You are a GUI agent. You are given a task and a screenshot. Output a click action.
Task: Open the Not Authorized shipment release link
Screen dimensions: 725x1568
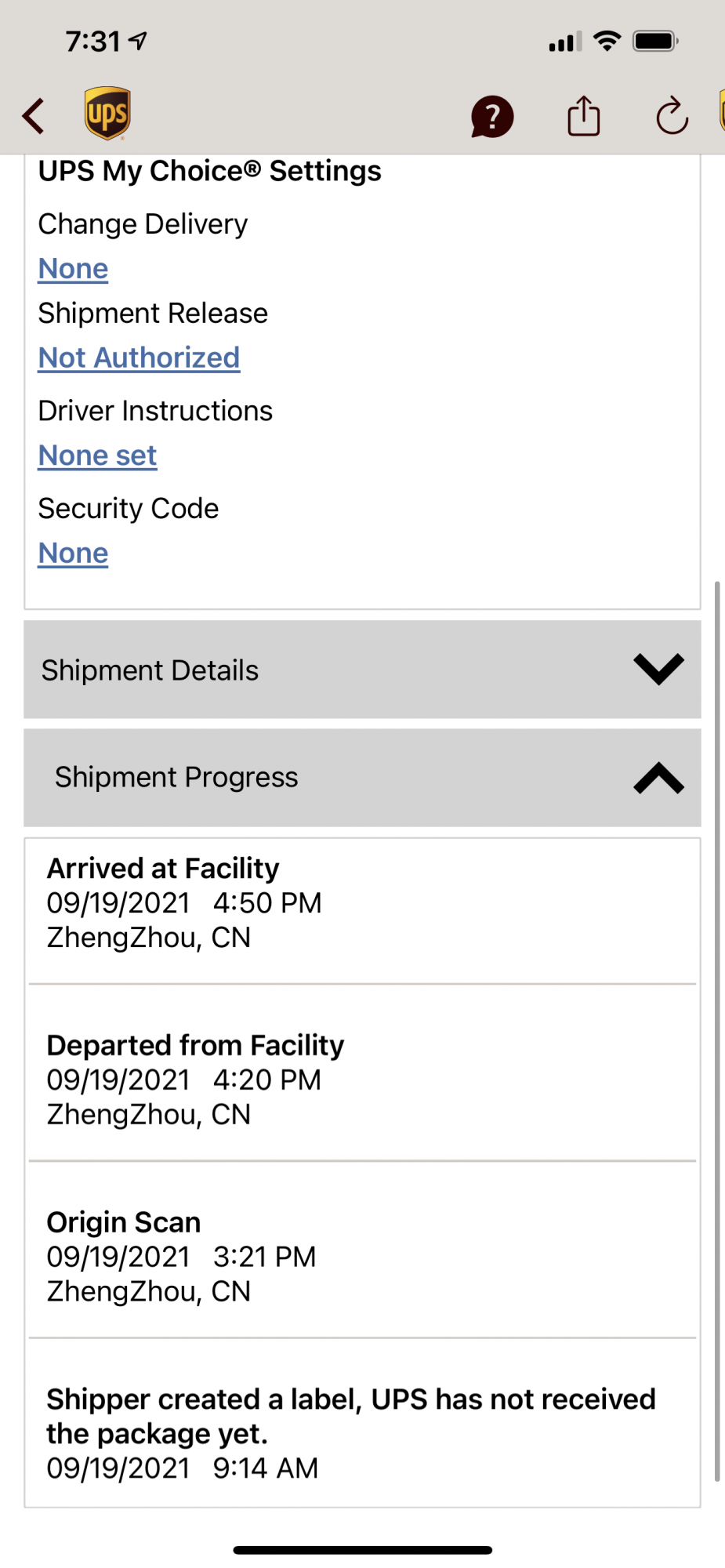coord(140,358)
